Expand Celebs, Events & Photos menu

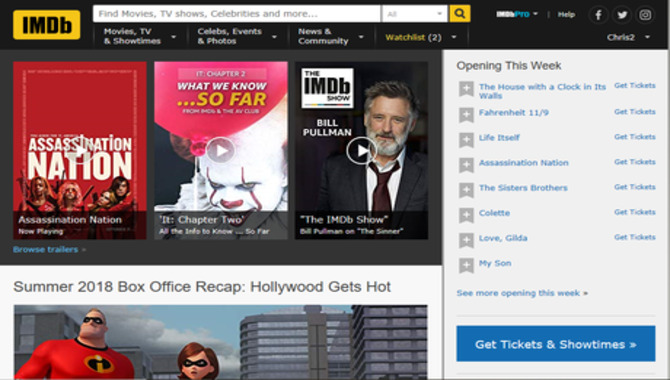coord(237,36)
